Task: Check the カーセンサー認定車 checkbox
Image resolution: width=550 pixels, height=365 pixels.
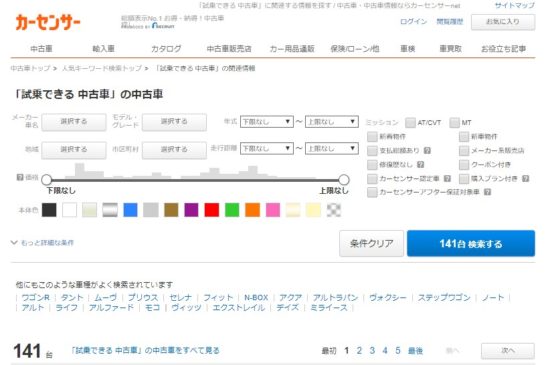Action: tap(372, 179)
